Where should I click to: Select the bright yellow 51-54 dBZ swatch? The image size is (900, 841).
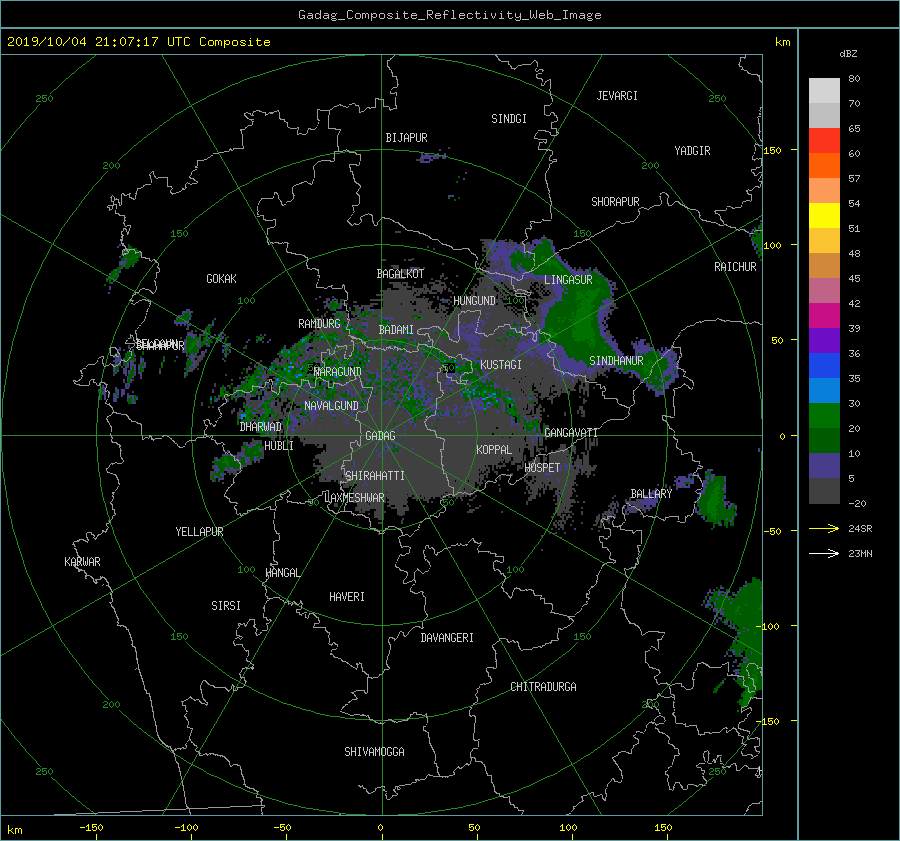pos(824,216)
